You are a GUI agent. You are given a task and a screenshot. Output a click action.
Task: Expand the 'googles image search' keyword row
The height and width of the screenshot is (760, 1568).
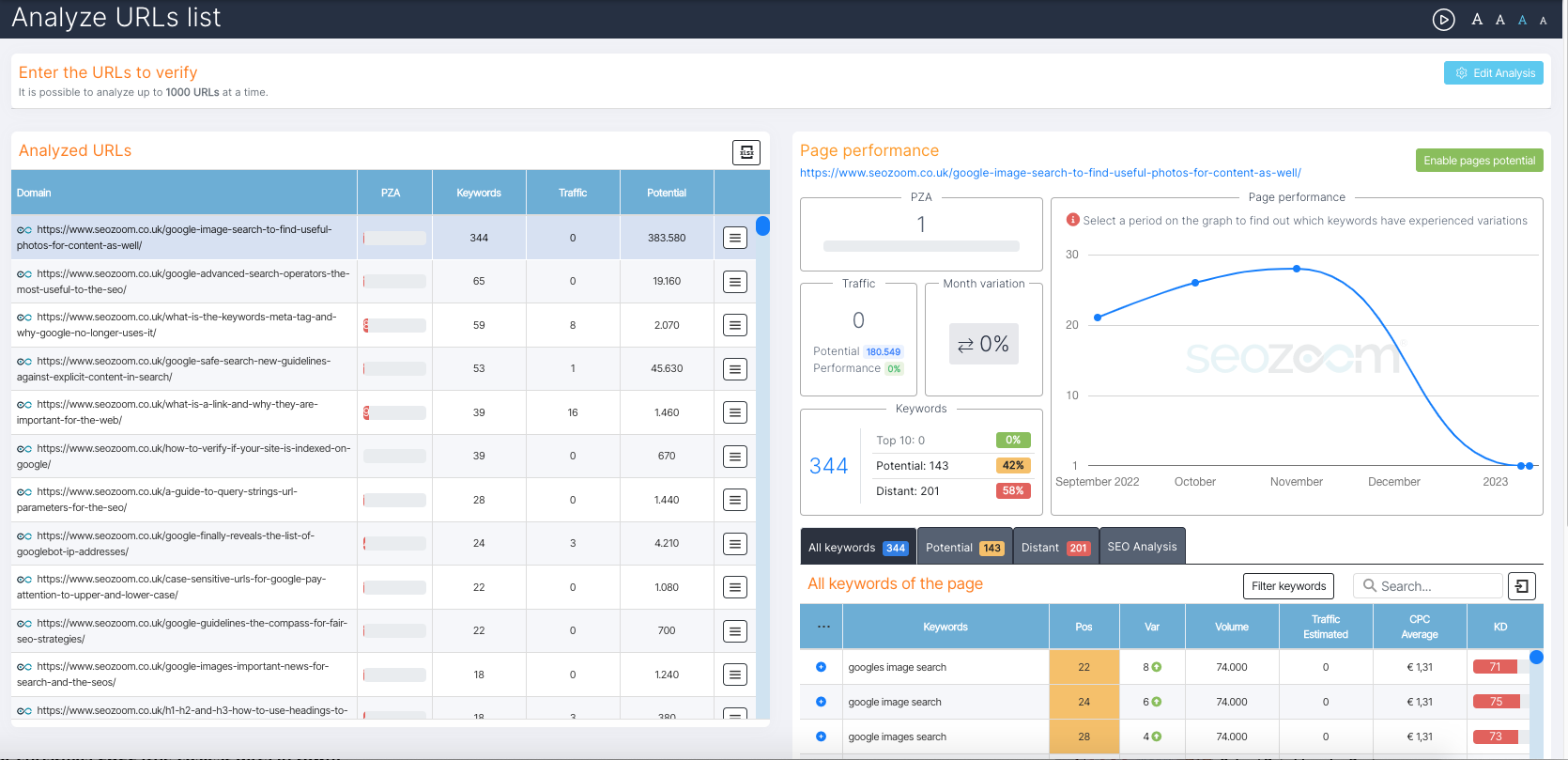tap(821, 667)
